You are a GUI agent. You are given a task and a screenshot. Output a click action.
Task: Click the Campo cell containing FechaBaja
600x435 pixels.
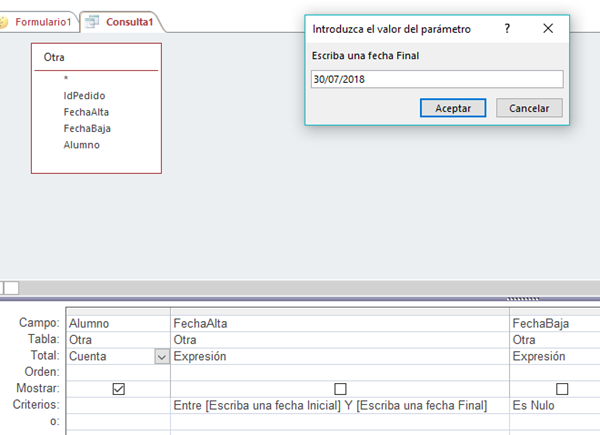point(555,324)
